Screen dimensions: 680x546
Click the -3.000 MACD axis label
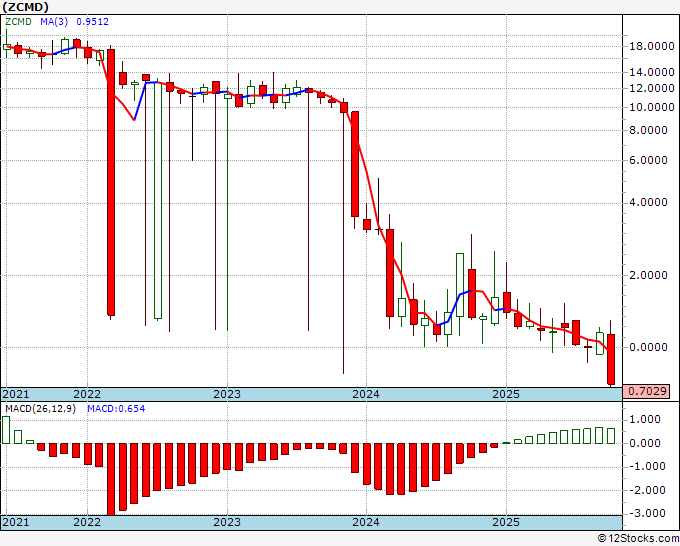coord(647,513)
